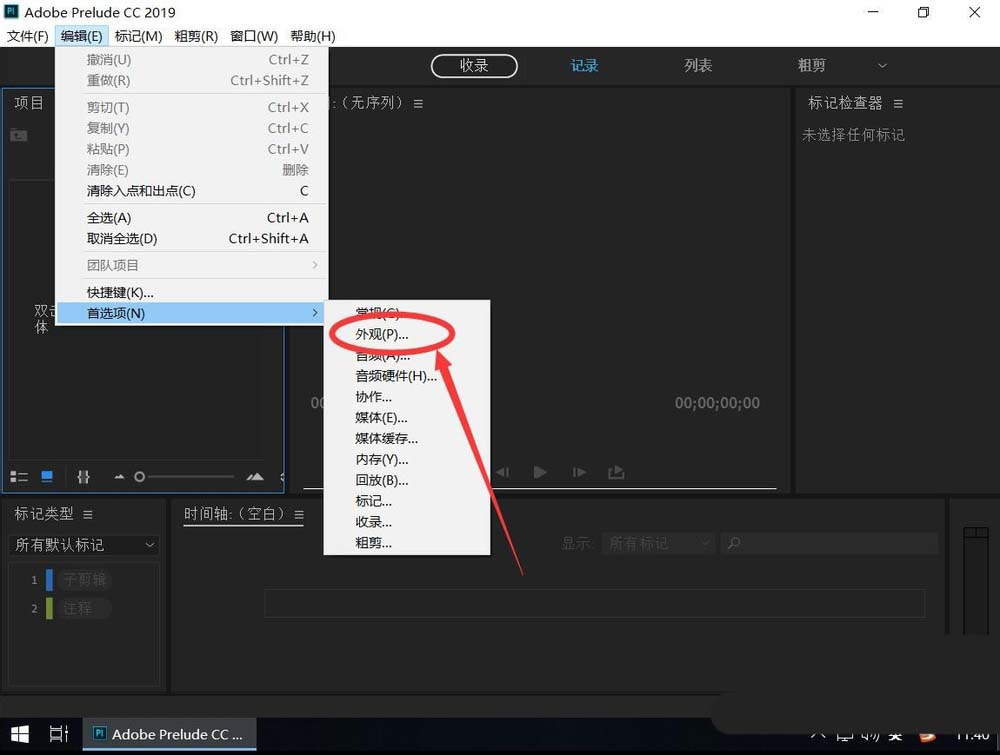Open the 标记(M) menu
Screen dimensions: 1000x755
click(x=138, y=36)
